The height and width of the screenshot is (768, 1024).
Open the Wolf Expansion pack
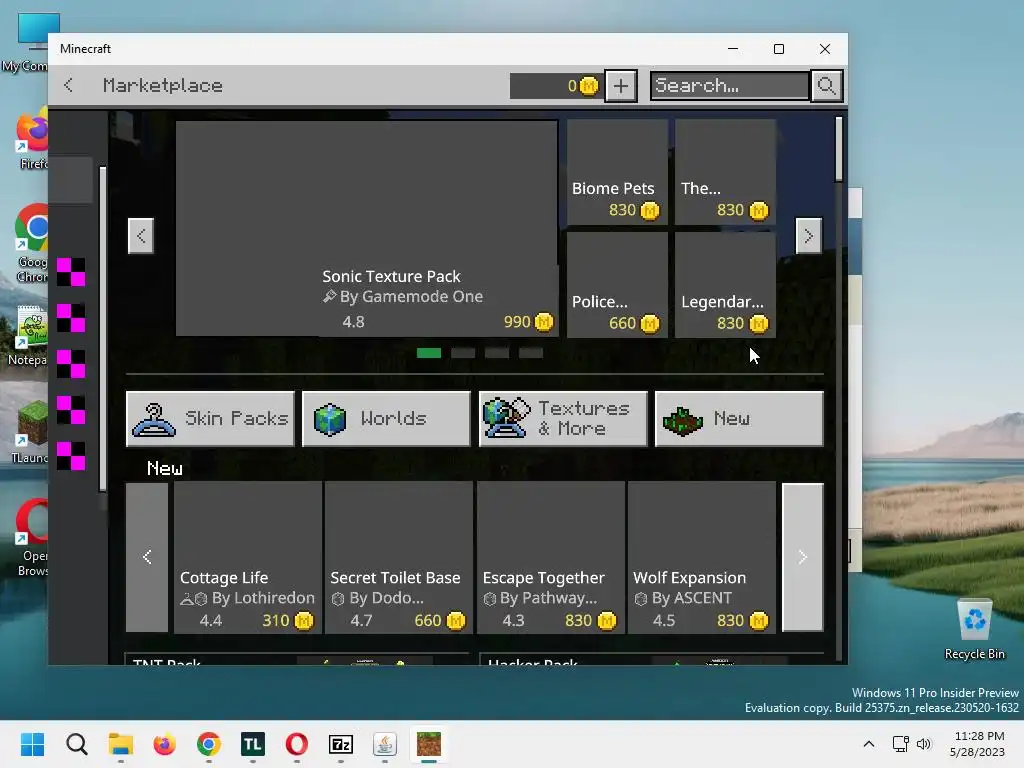701,557
